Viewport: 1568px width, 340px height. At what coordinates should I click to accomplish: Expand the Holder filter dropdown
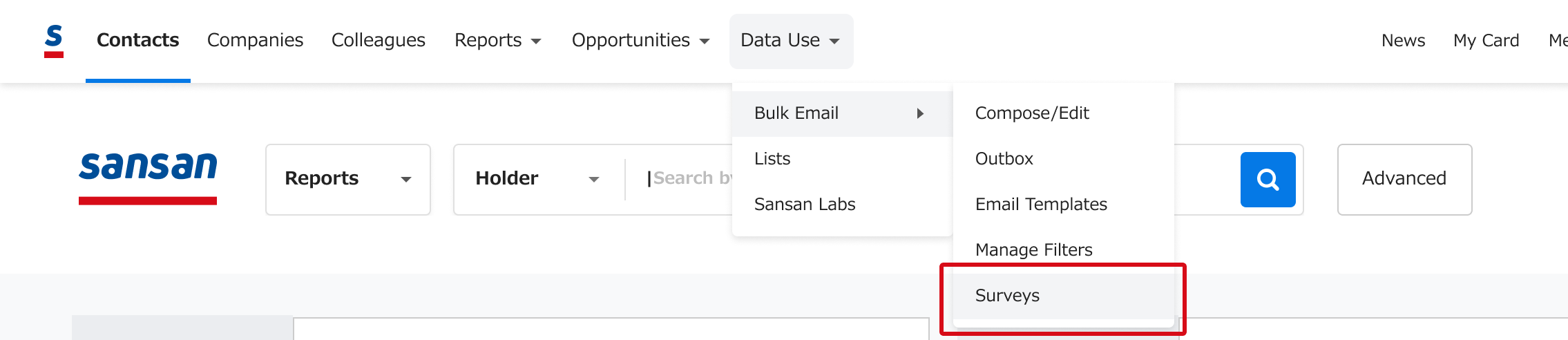click(x=537, y=179)
